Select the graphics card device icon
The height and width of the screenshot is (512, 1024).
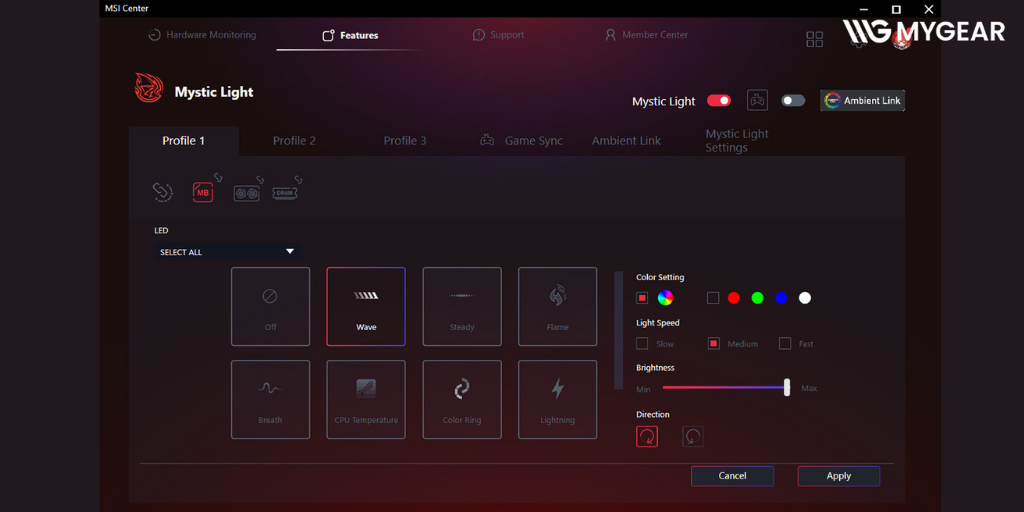point(247,191)
